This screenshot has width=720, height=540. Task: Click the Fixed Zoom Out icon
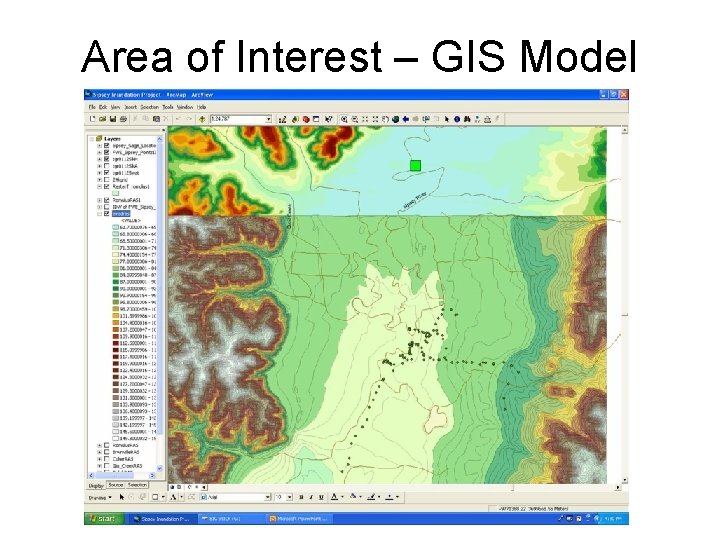(x=375, y=119)
